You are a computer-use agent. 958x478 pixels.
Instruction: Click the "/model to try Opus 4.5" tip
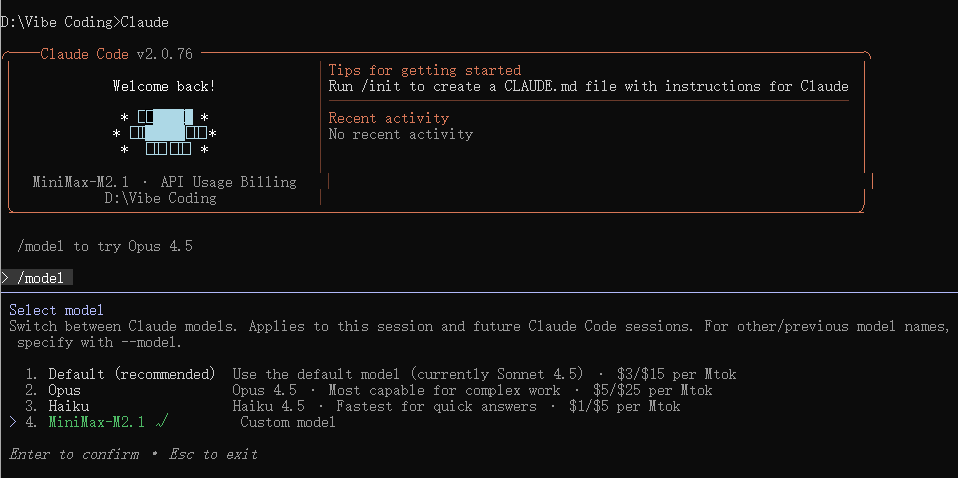coord(105,246)
